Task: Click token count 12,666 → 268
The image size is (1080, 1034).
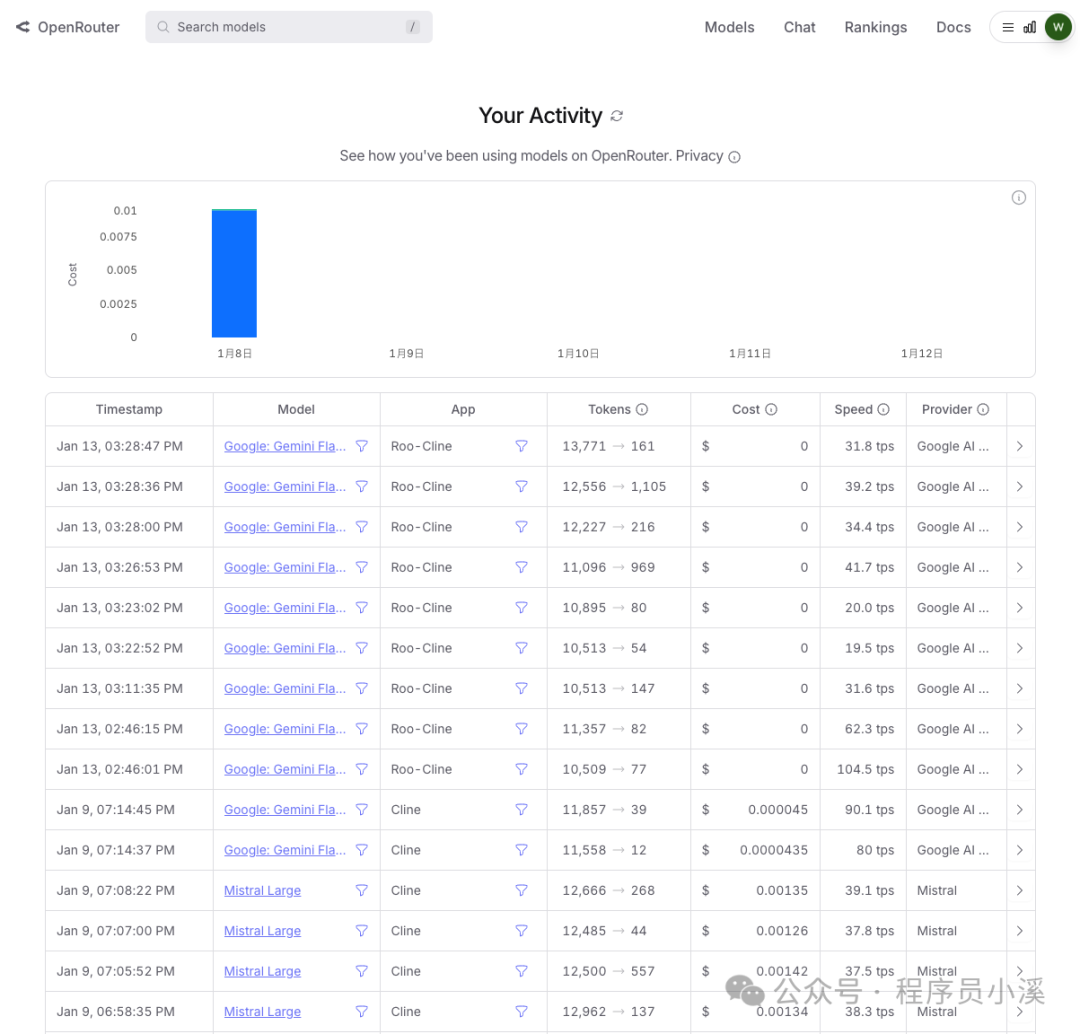Action: pos(608,891)
